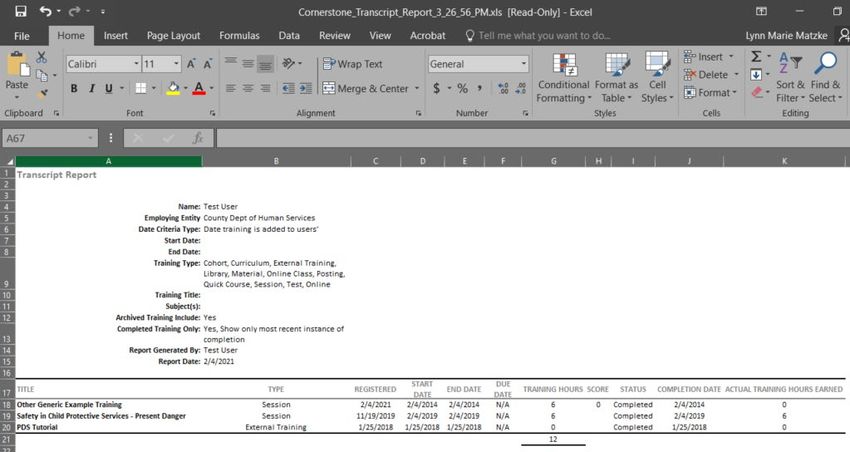Image resolution: width=850 pixels, height=452 pixels.
Task: Apply the Percent style format
Action: [x=462, y=88]
